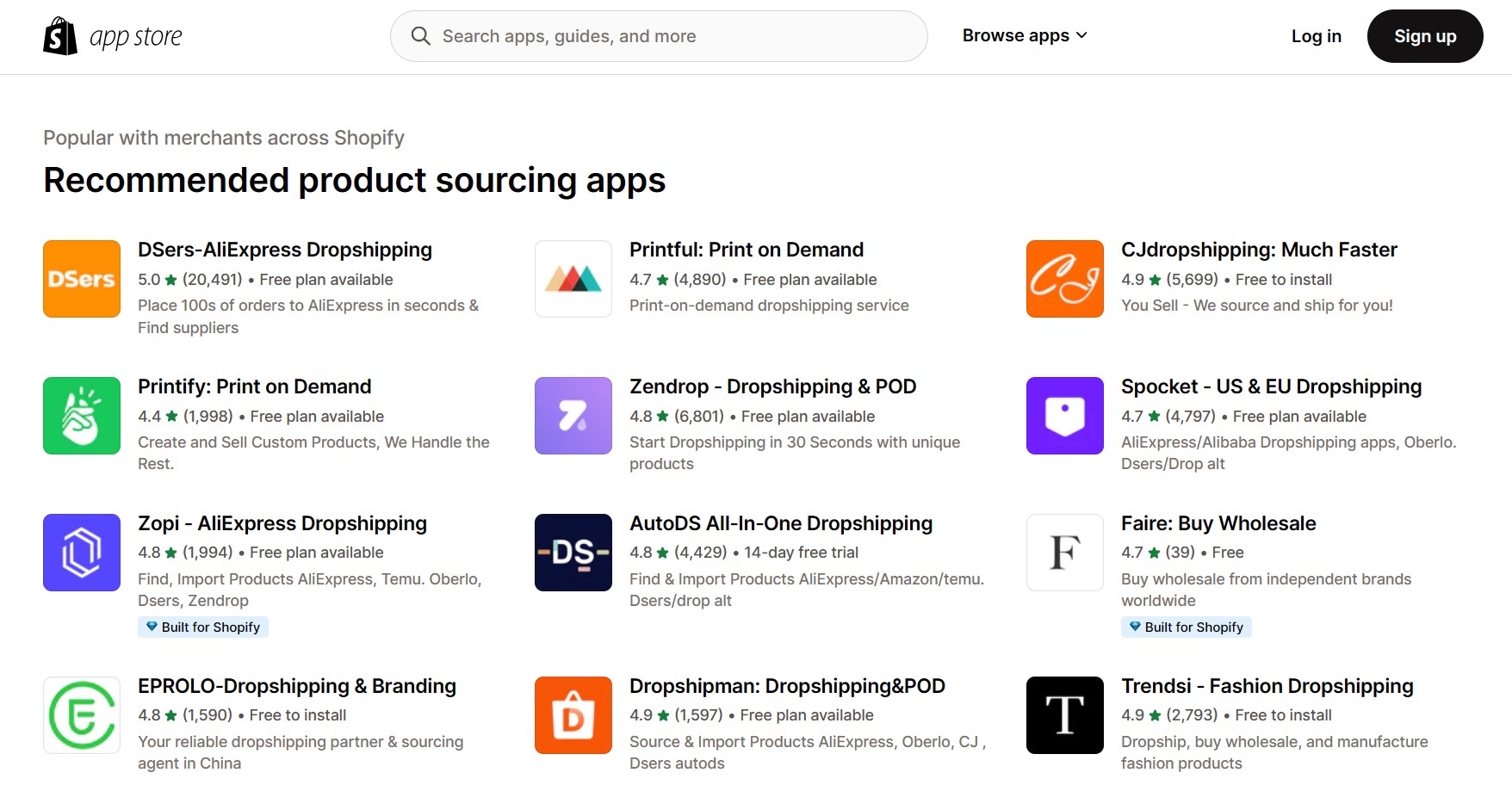Click the Trendsi letter-T logo icon

(1064, 714)
